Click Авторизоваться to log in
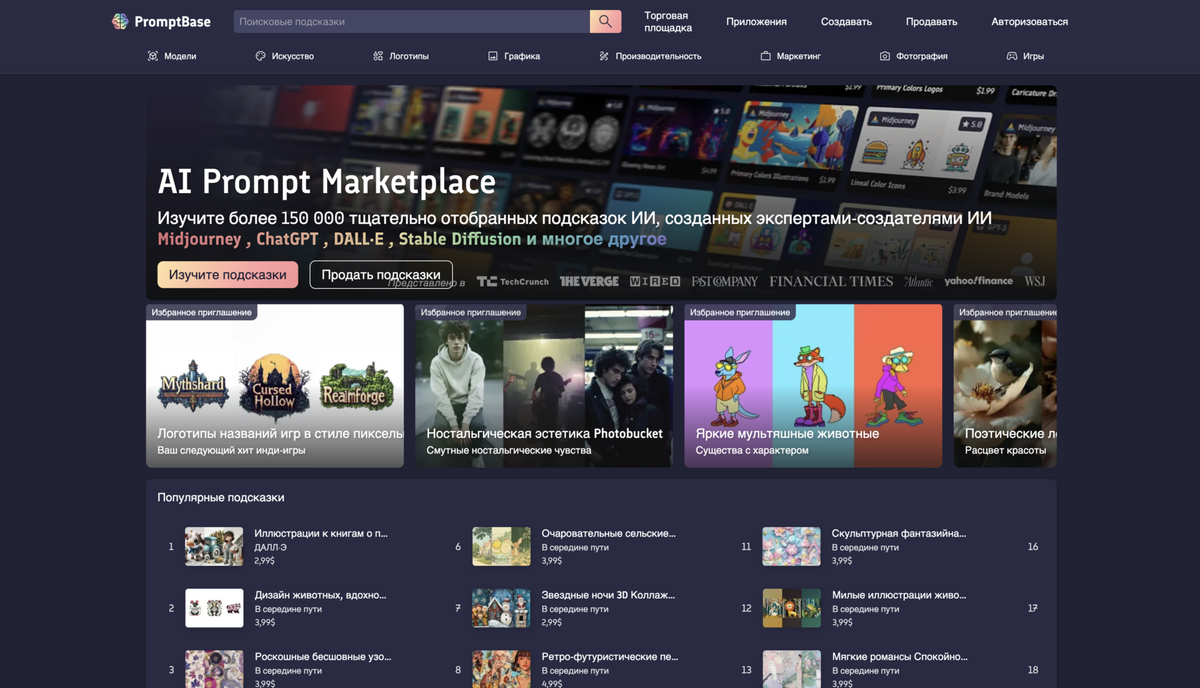The width and height of the screenshot is (1200, 688). coord(1029,21)
